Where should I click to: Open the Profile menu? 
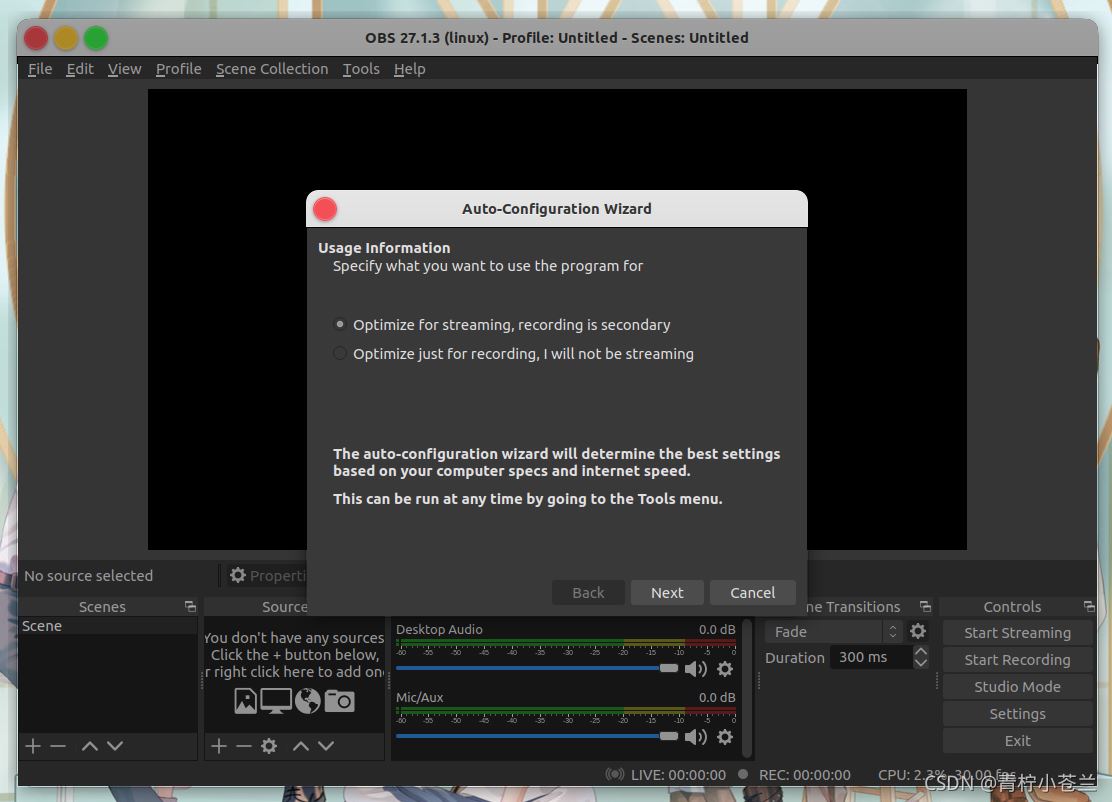point(178,69)
